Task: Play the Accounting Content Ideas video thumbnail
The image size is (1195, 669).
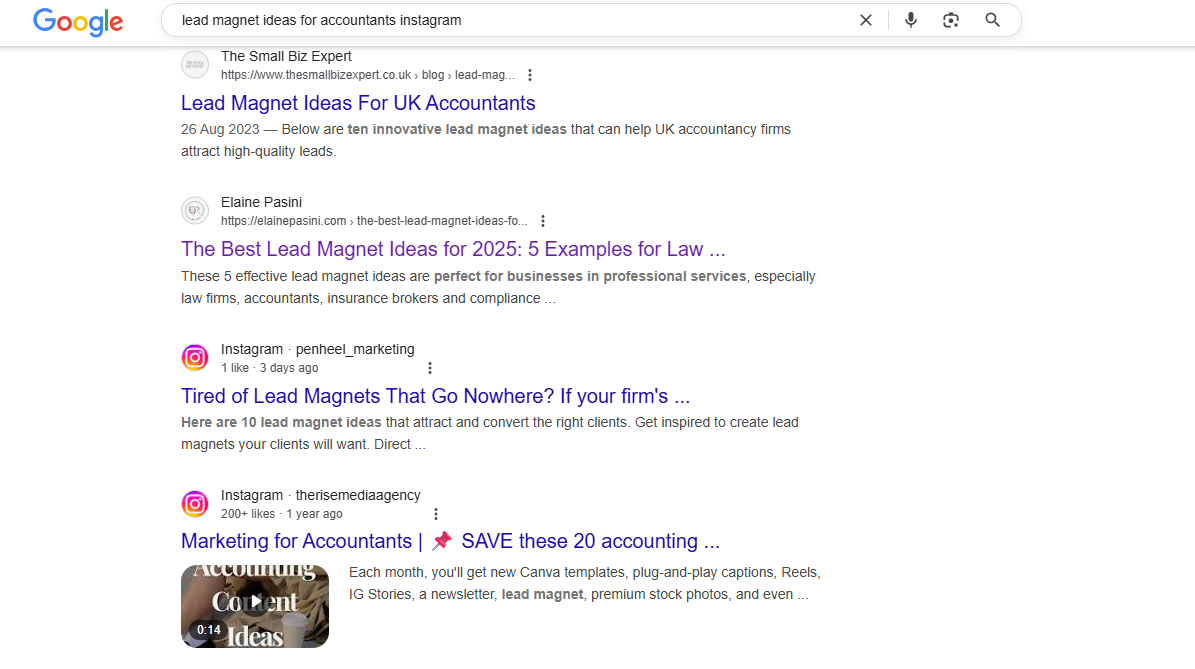Action: click(x=255, y=607)
